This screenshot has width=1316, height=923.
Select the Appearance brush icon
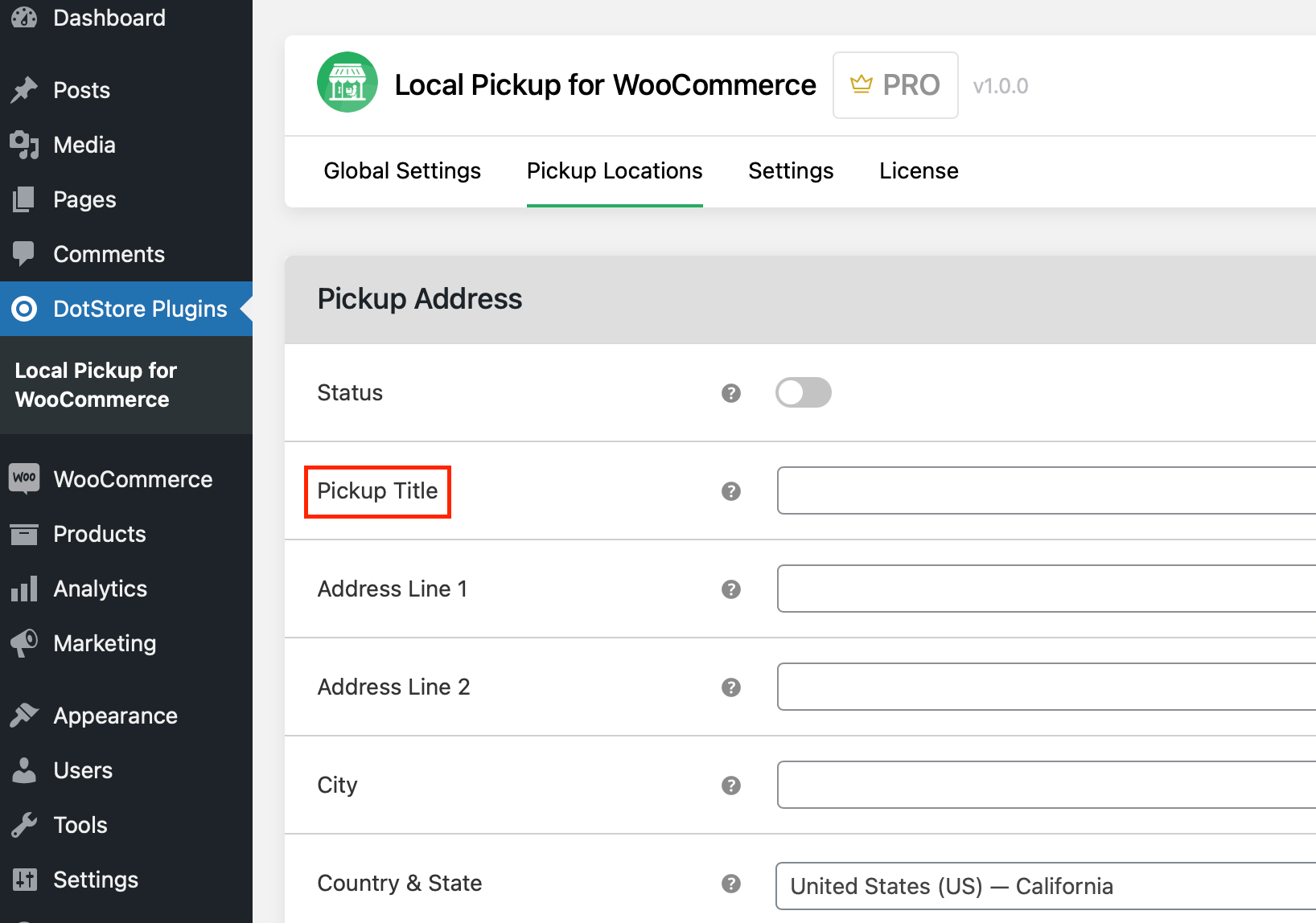(24, 715)
